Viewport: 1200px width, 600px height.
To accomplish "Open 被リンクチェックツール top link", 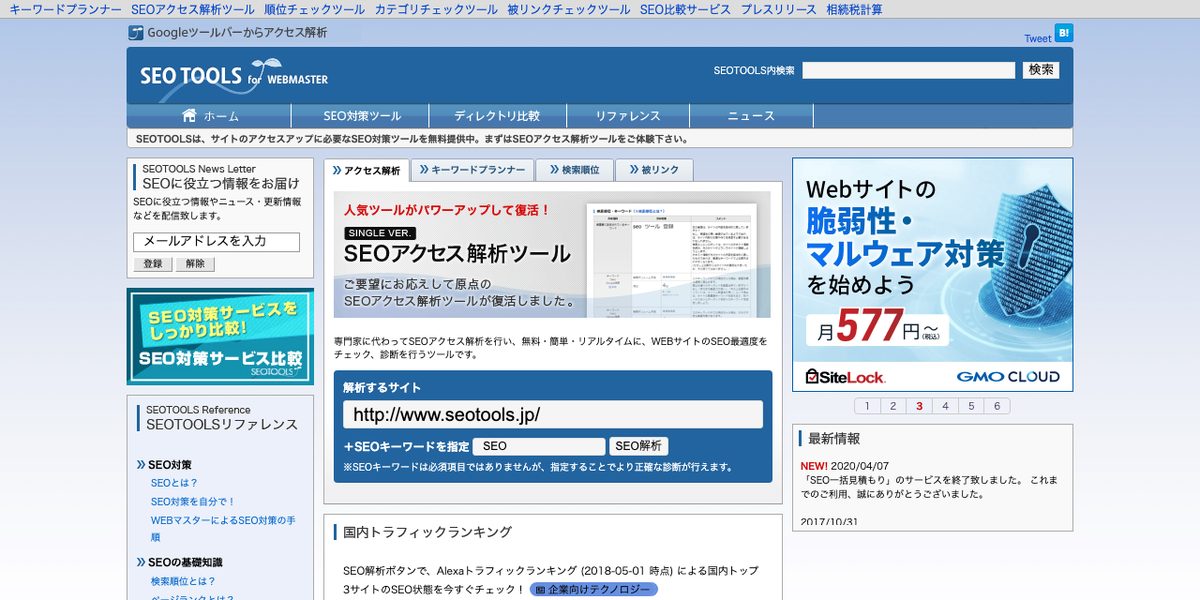I will (569, 10).
